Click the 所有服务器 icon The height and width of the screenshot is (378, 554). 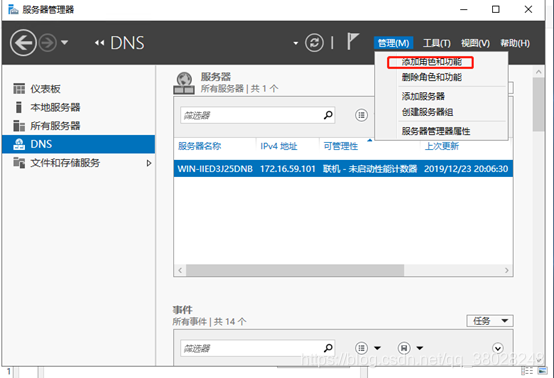coord(19,125)
